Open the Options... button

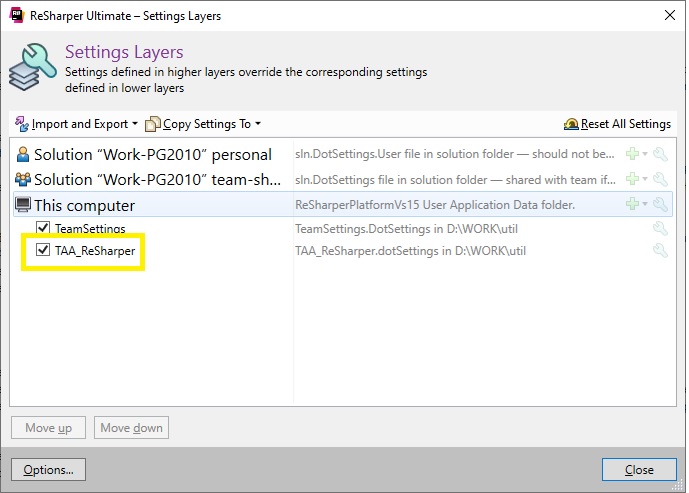click(x=48, y=470)
